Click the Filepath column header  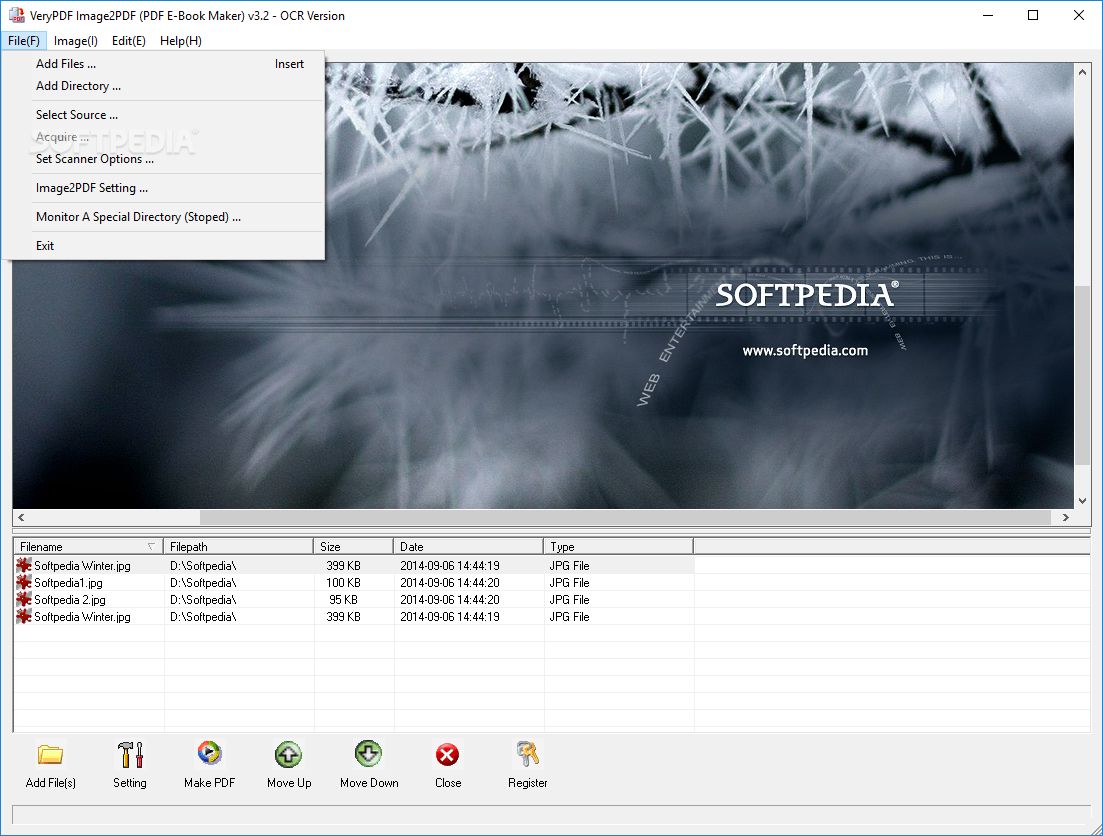[238, 547]
